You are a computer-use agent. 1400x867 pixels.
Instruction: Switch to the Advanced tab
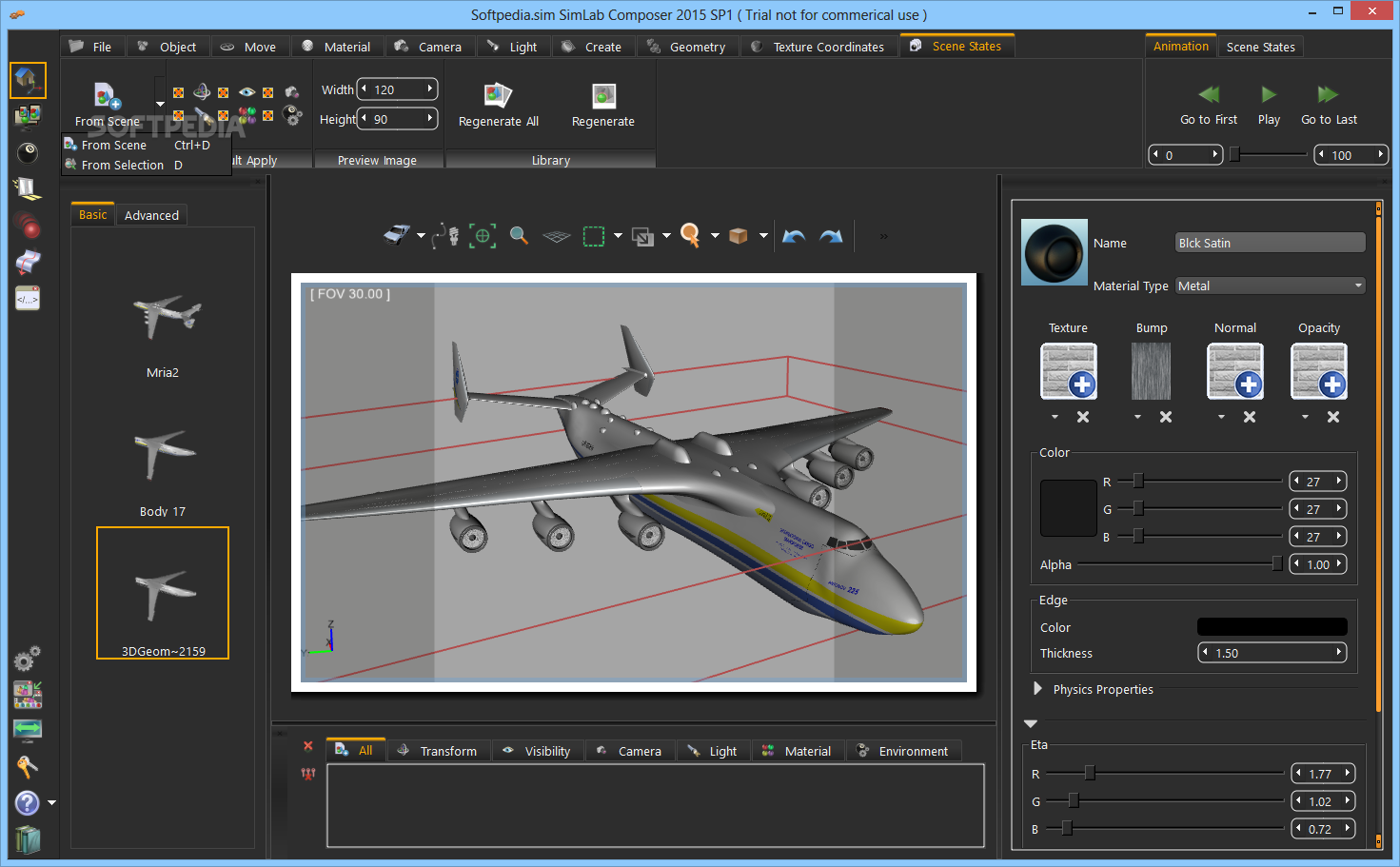point(151,215)
